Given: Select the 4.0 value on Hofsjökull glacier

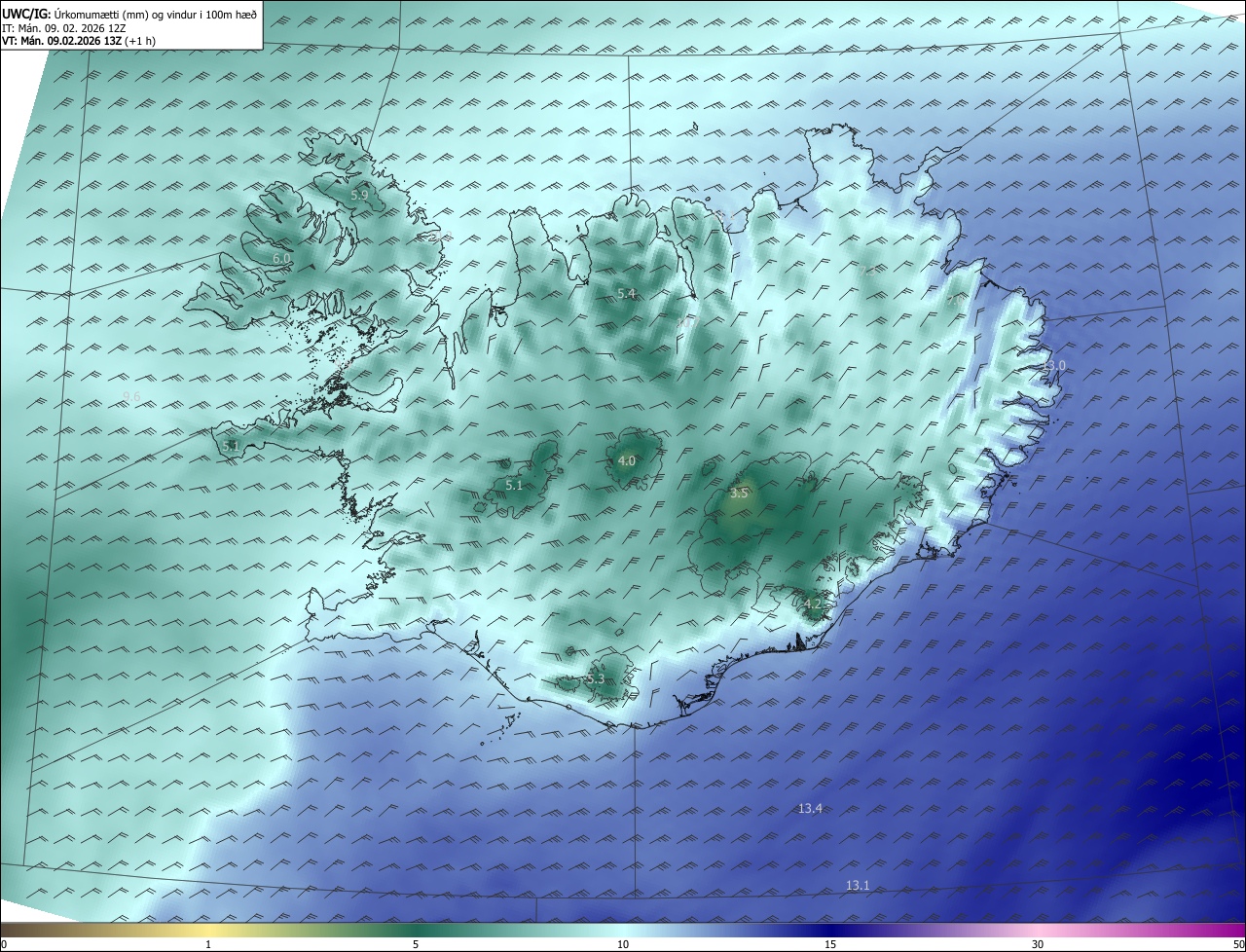Looking at the screenshot, I should click(x=627, y=460).
